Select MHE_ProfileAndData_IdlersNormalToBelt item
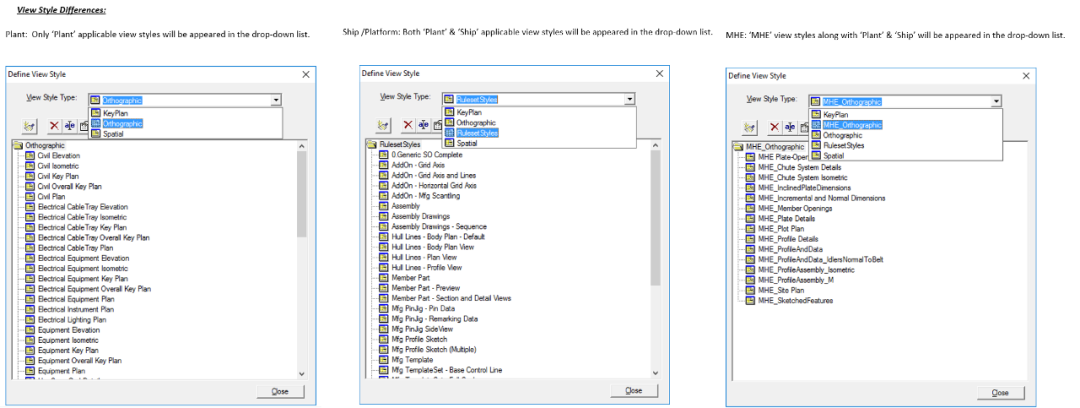1080x408 pixels. (x=820, y=259)
